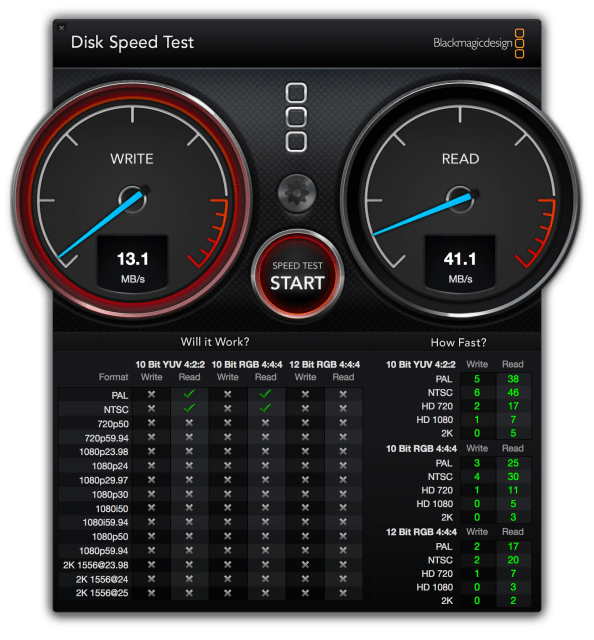This screenshot has height=640, width=594.
Task: Click NTSC 10 Bit YUV read checkmark
Action: 189,408
